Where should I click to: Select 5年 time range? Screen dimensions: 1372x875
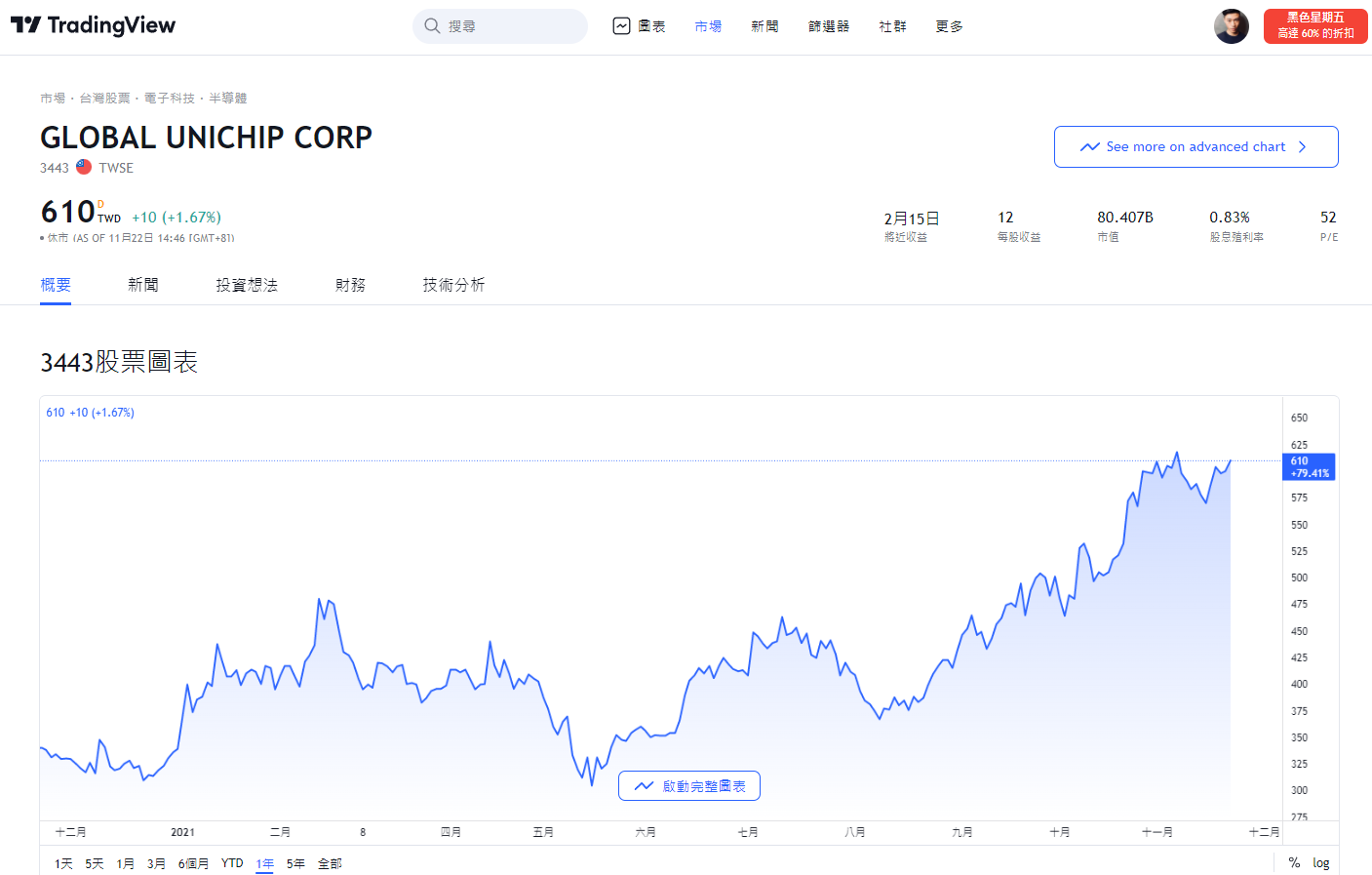(x=296, y=863)
